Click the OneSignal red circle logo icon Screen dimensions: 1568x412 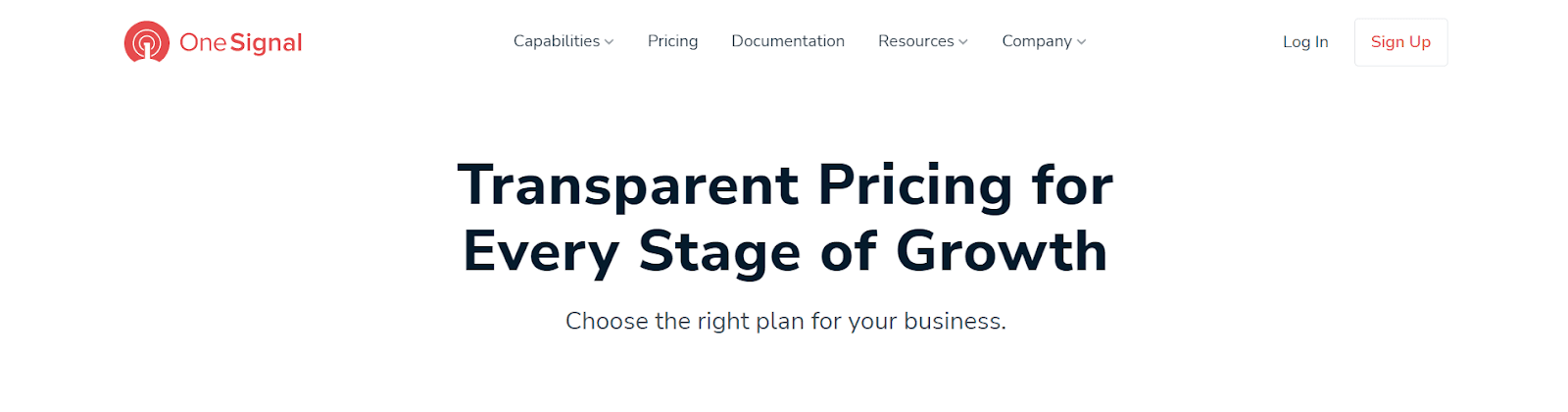(x=147, y=42)
